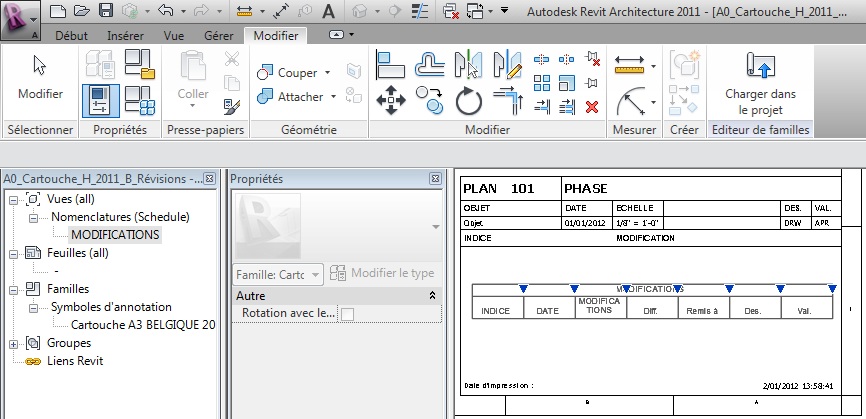Click the Modifier ribbon tab
866x419 pixels.
[276, 35]
